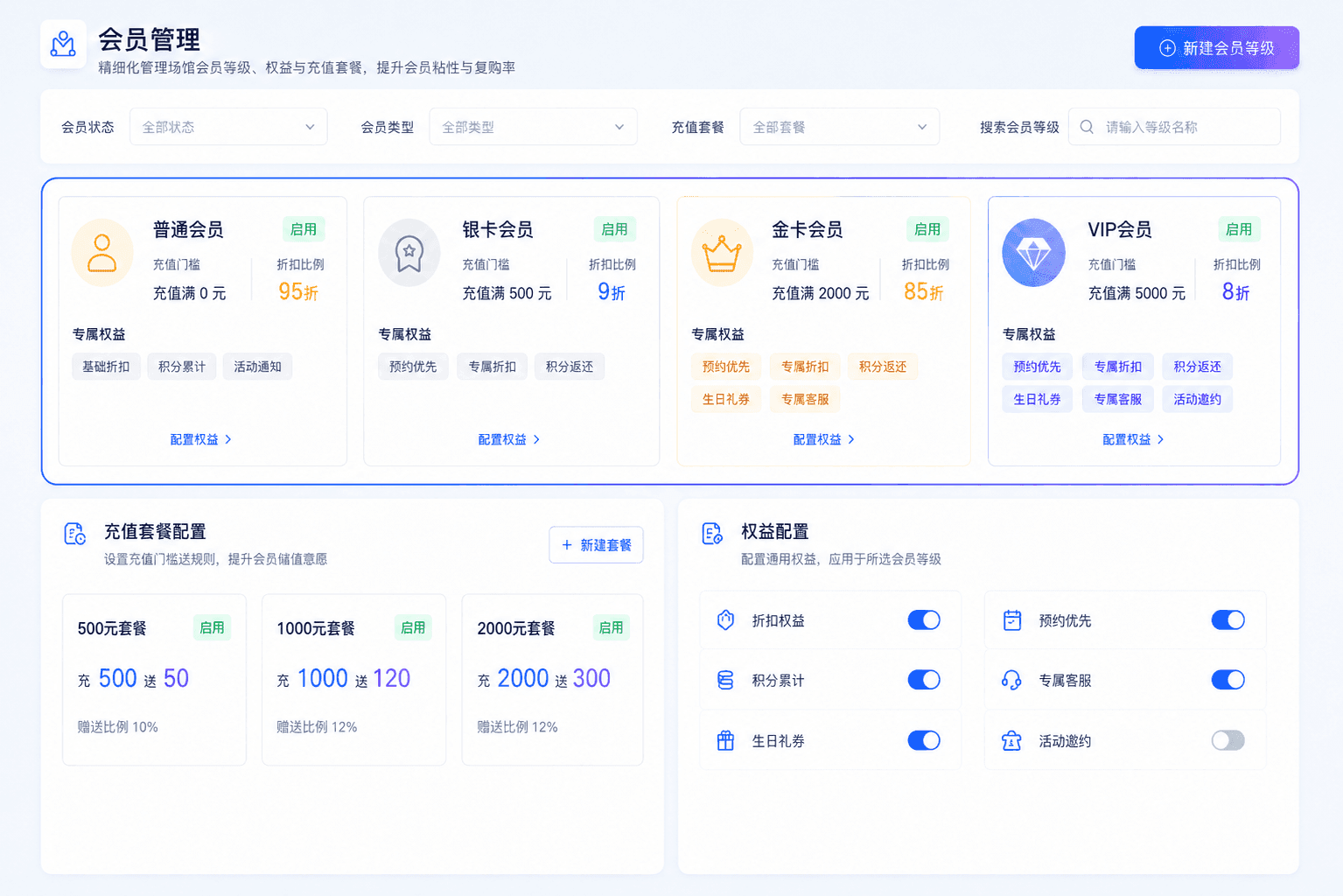Image resolution: width=1343 pixels, height=896 pixels.
Task: Open the 会员类型 dropdown
Action: [x=533, y=127]
